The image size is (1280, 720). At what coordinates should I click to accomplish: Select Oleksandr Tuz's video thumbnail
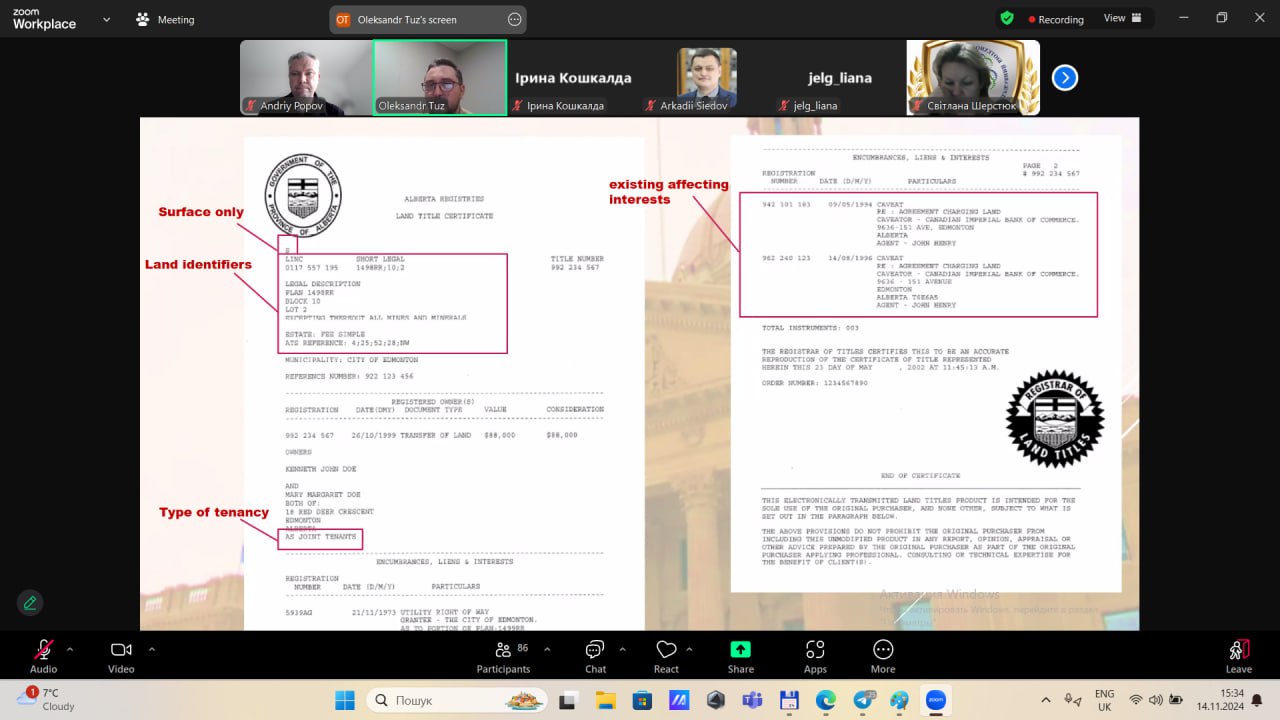coord(440,77)
